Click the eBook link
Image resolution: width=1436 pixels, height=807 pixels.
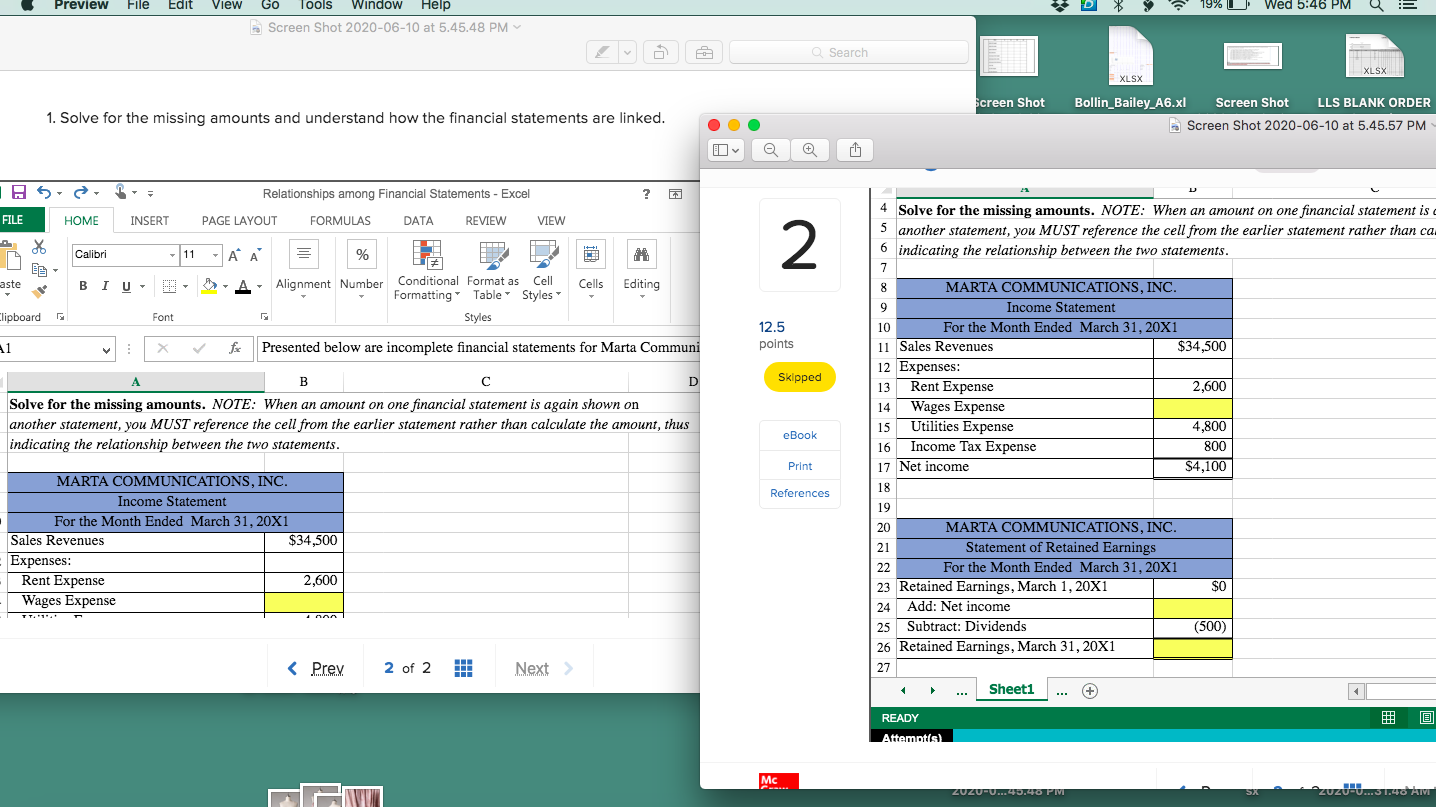coord(800,435)
